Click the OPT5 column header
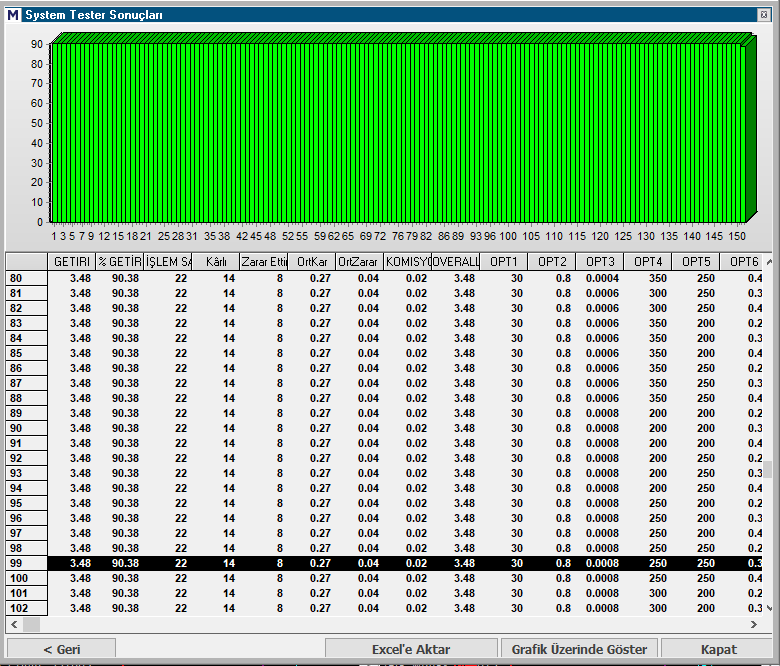This screenshot has width=780, height=666. click(x=696, y=262)
